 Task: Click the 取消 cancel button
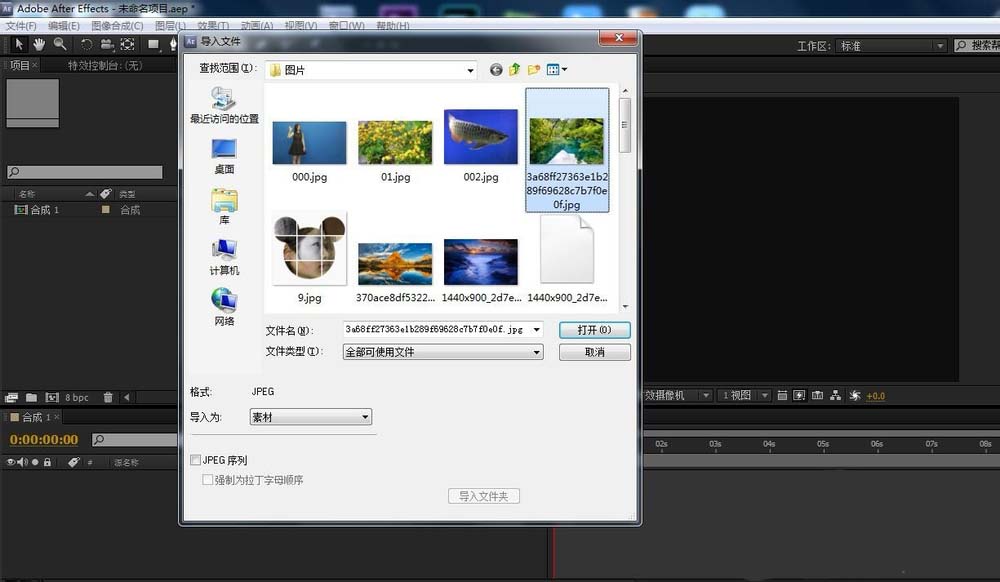pyautogui.click(x=594, y=352)
